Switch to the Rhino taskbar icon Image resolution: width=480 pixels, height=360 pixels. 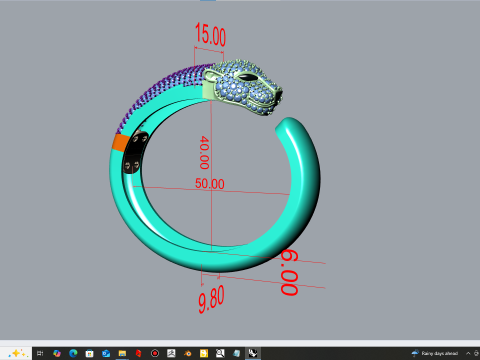pos(253,353)
